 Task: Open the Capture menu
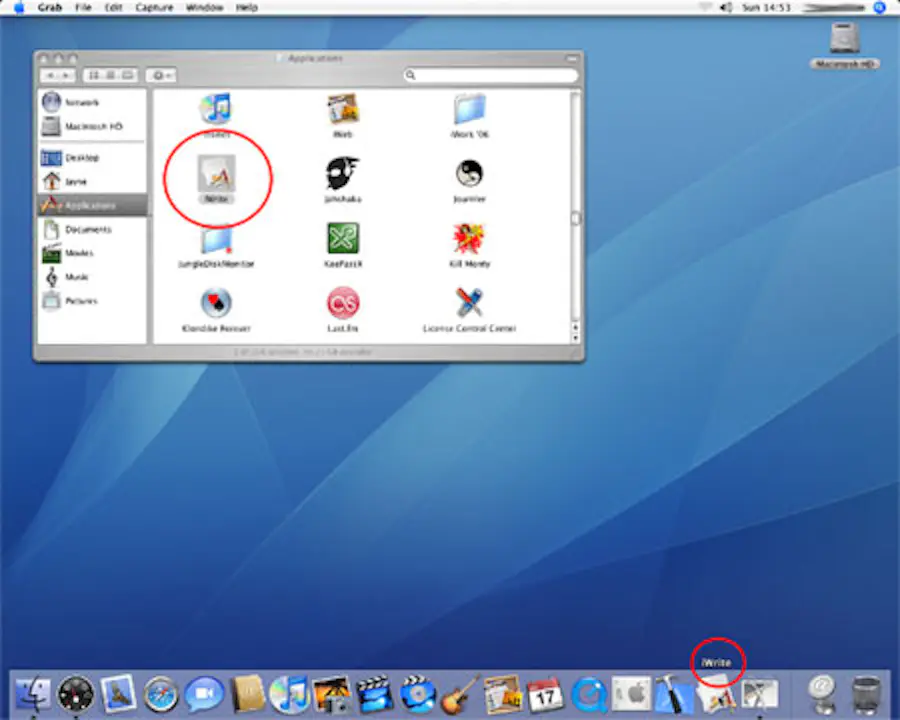coord(154,7)
